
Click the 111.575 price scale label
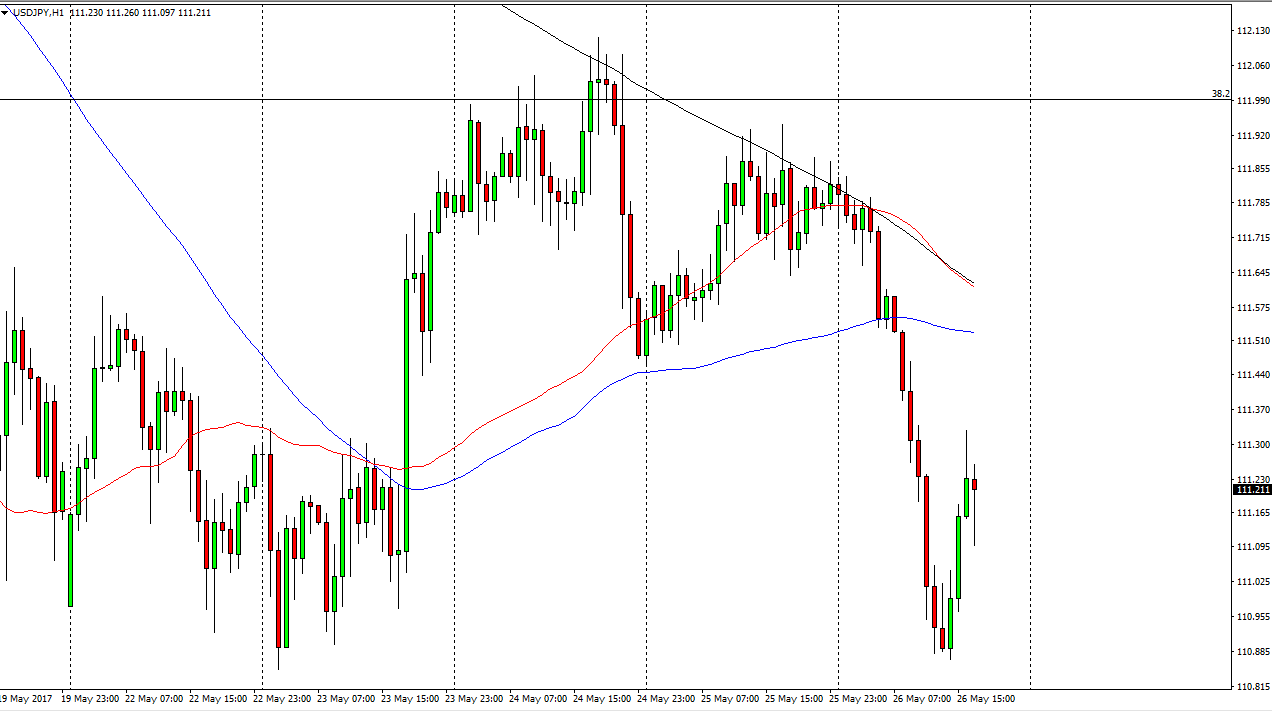[x=1252, y=307]
